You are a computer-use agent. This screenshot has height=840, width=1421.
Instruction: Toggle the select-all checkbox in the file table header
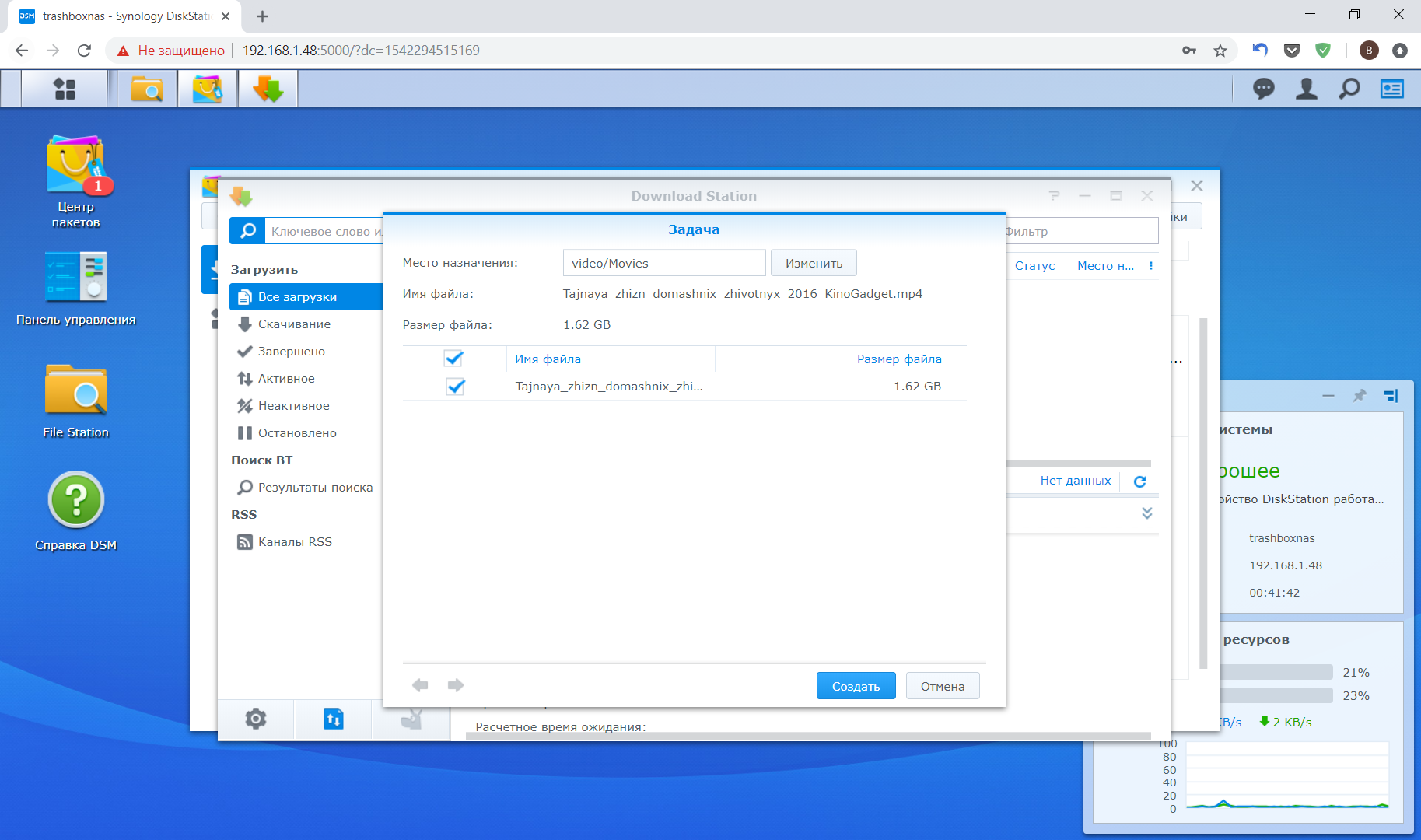pyautogui.click(x=453, y=358)
